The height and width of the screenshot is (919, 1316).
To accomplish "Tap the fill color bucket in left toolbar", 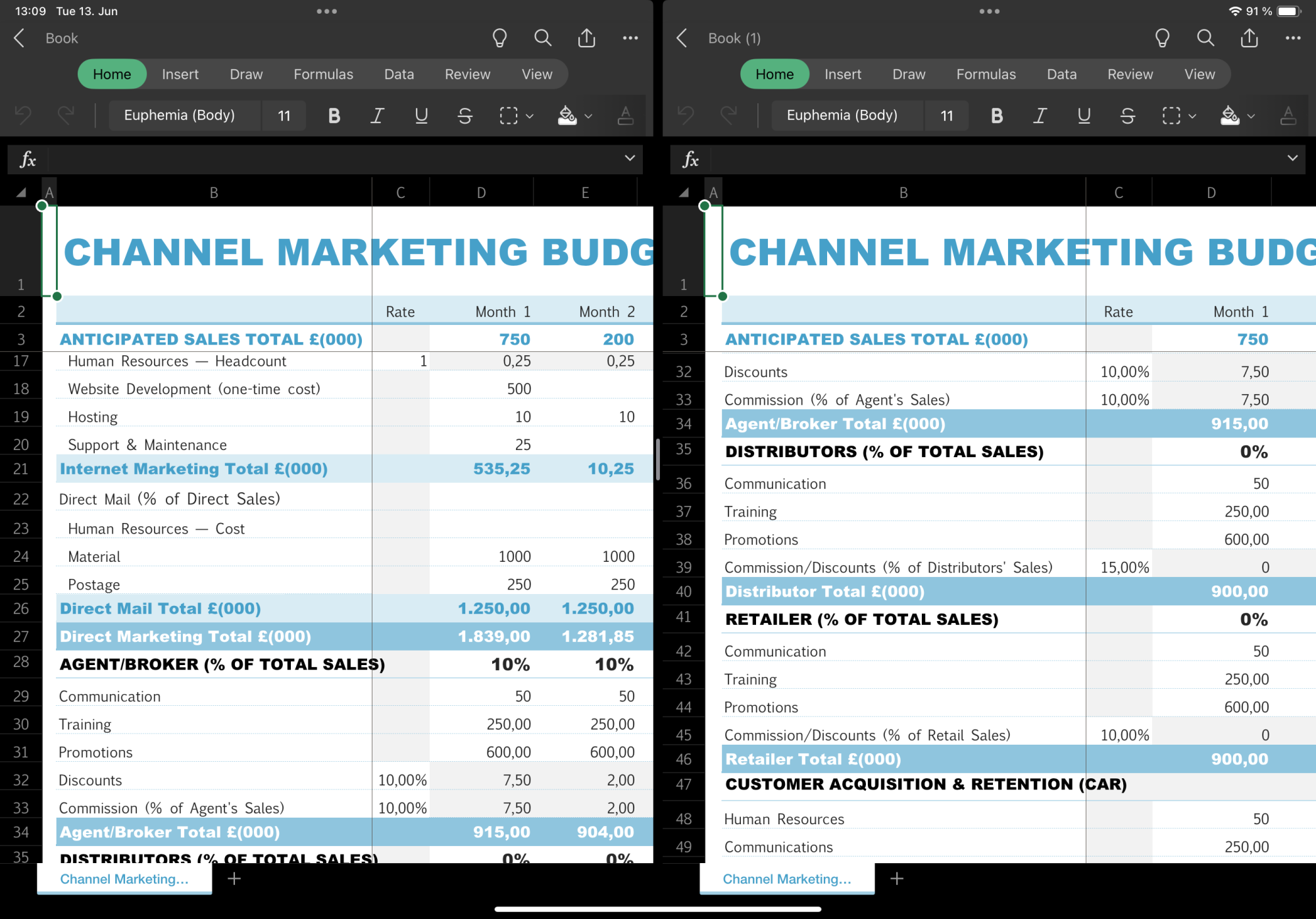I will (x=567, y=116).
